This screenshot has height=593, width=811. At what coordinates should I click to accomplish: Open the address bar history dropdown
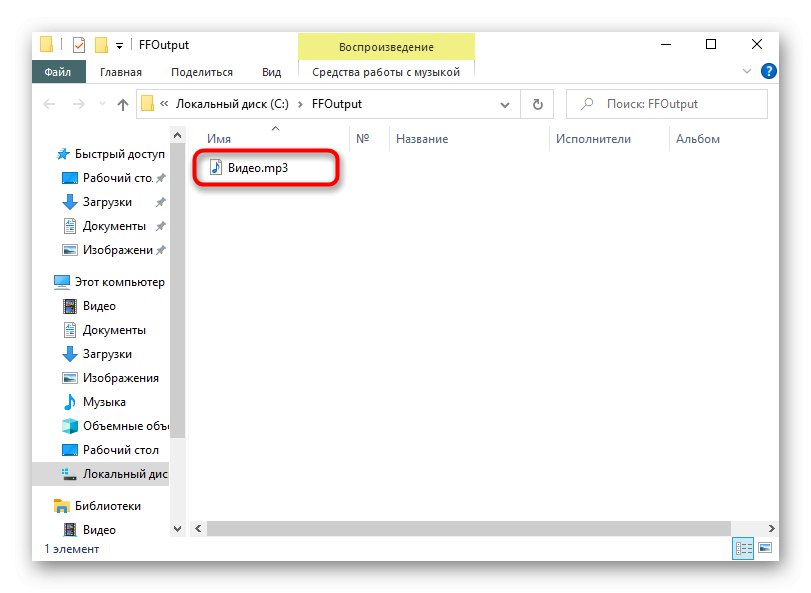505,105
